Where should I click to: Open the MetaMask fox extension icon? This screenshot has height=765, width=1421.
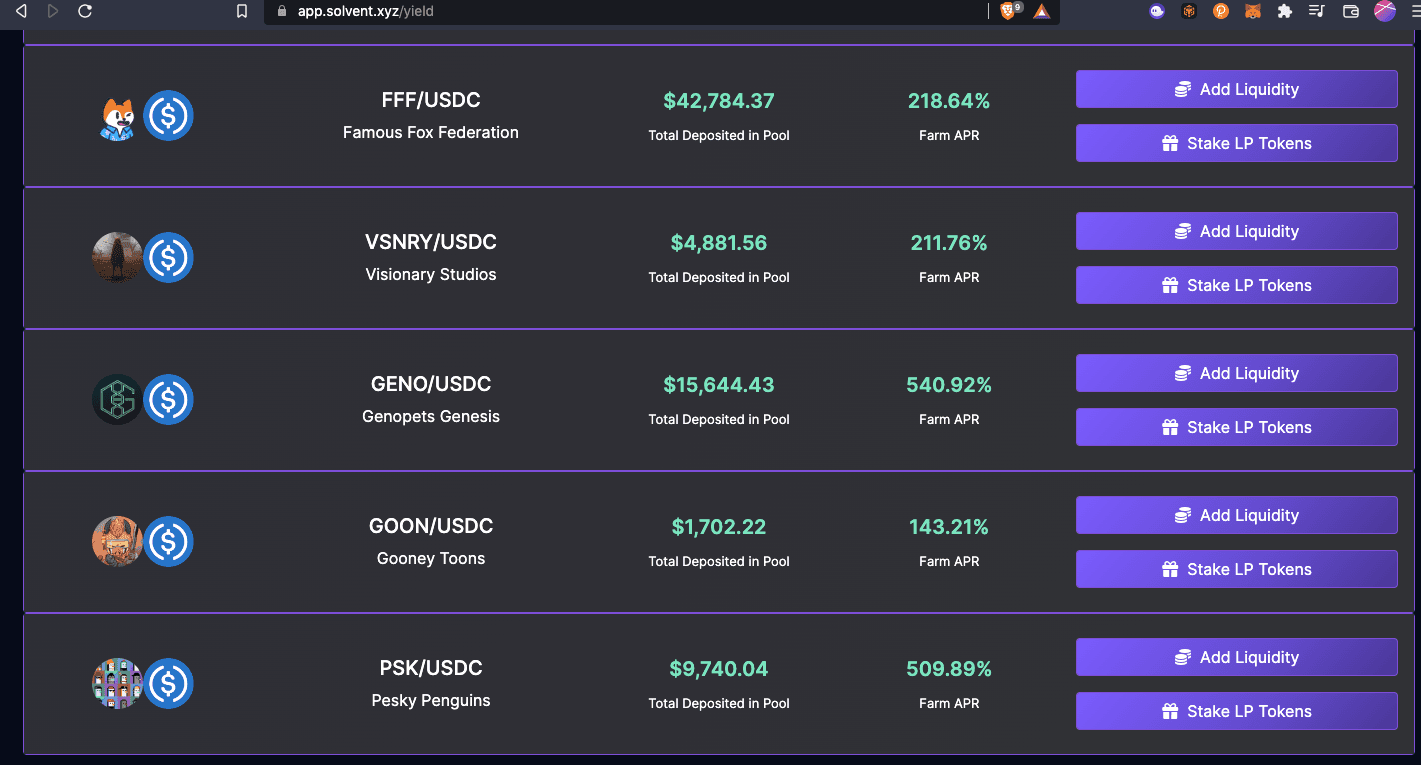pyautogui.click(x=1253, y=11)
